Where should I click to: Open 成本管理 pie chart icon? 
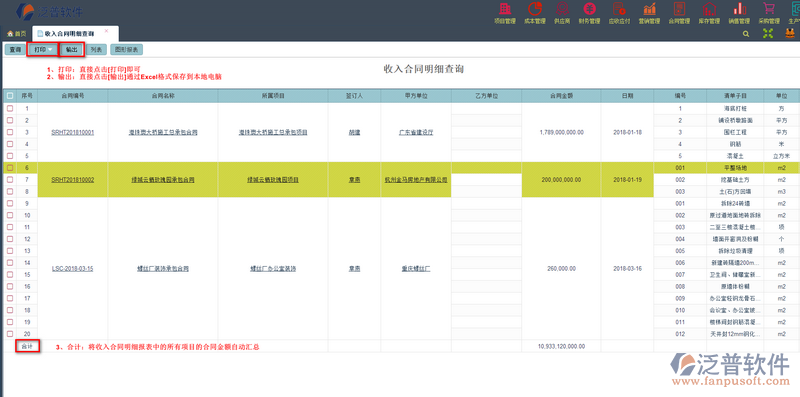535,9
